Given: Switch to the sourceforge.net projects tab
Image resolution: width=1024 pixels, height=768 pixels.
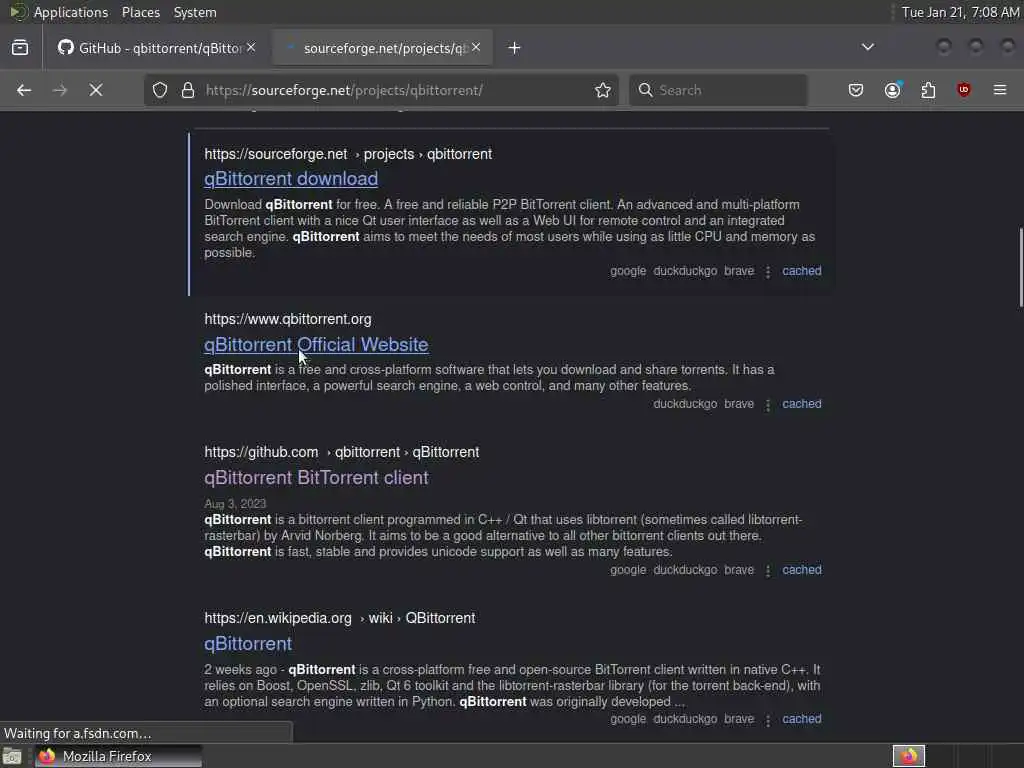Looking at the screenshot, I should [383, 48].
